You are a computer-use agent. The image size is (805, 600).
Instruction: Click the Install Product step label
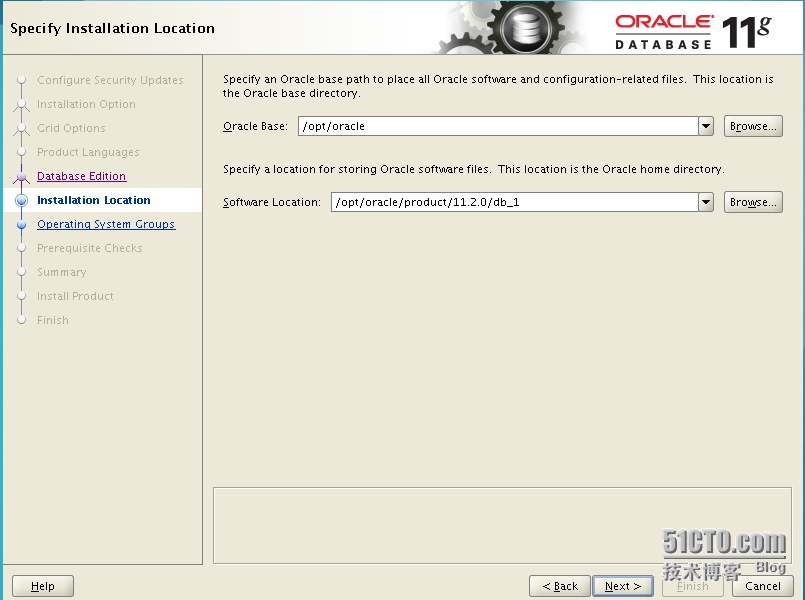click(x=75, y=296)
